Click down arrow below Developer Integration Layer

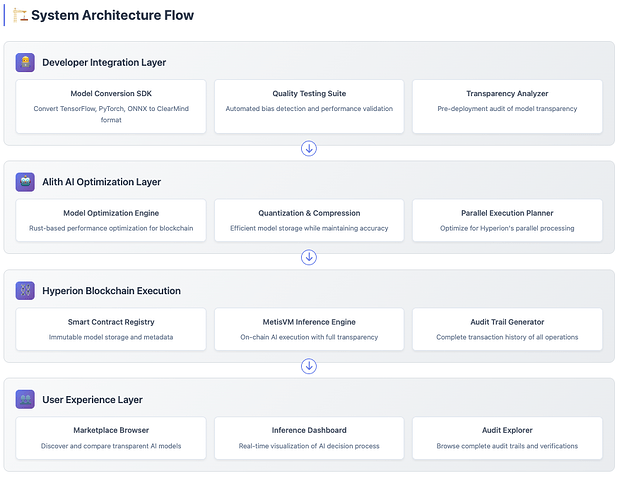(309, 148)
